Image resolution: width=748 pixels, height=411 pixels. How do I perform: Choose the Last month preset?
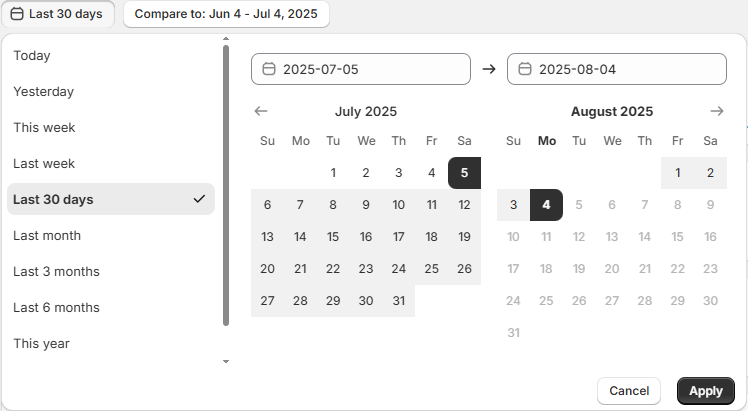47,236
